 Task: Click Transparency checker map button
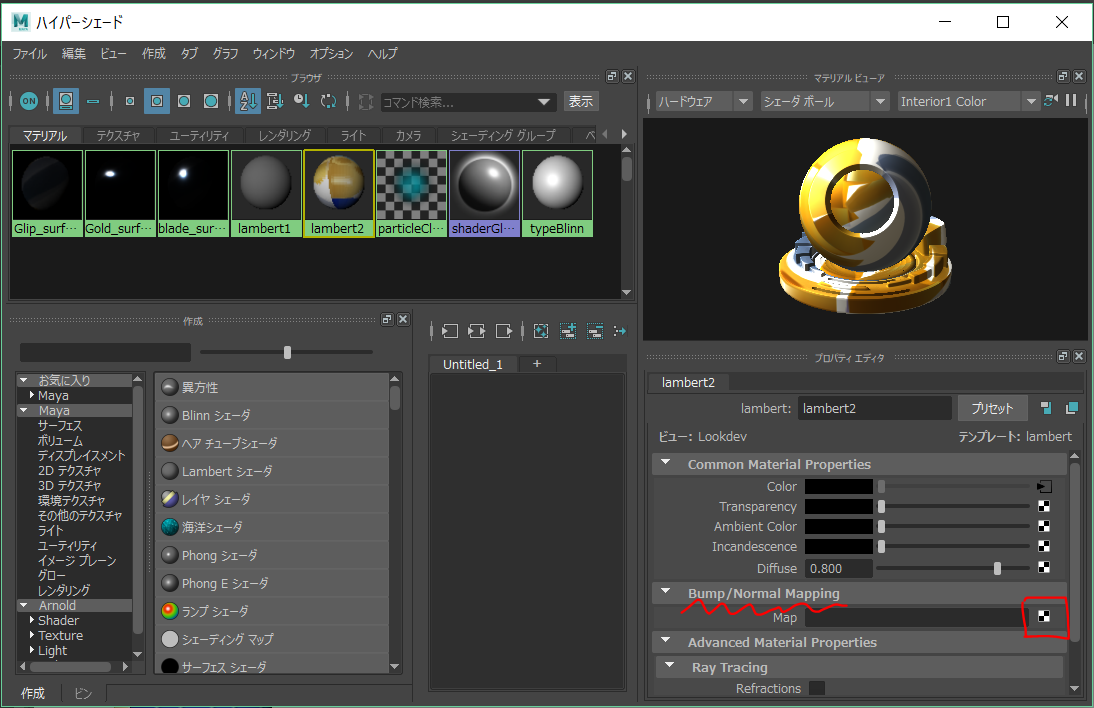tap(1044, 506)
